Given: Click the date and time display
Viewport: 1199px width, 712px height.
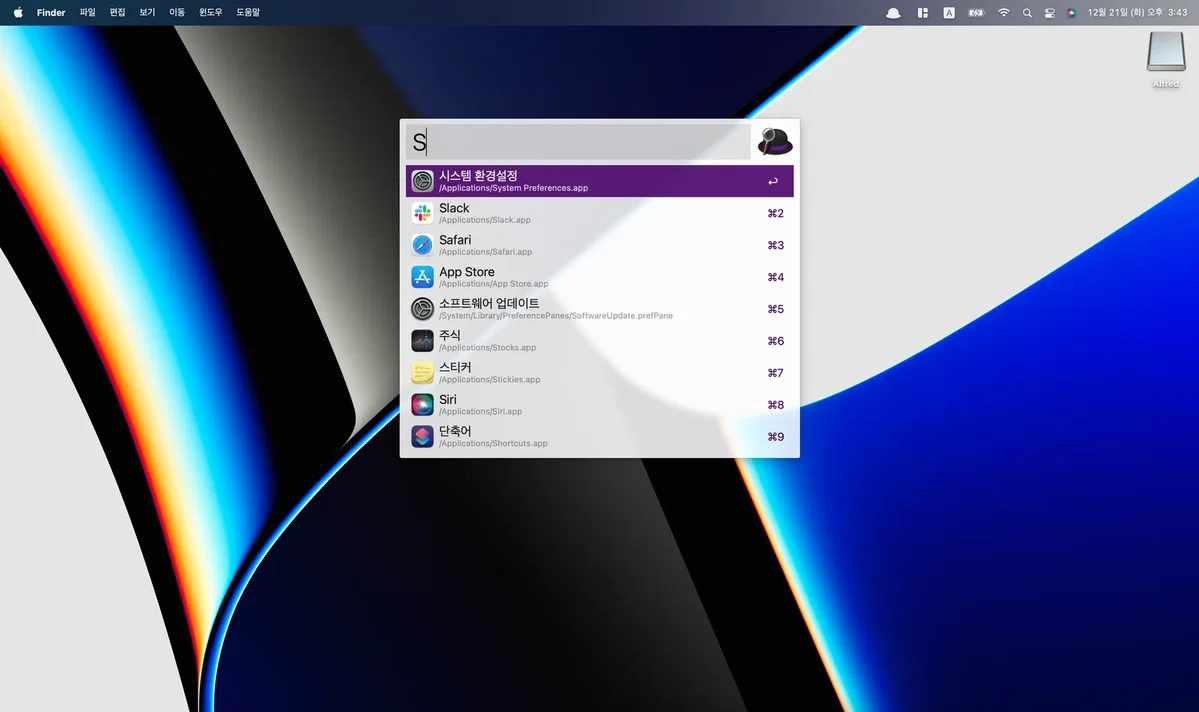Looking at the screenshot, I should 1137,12.
